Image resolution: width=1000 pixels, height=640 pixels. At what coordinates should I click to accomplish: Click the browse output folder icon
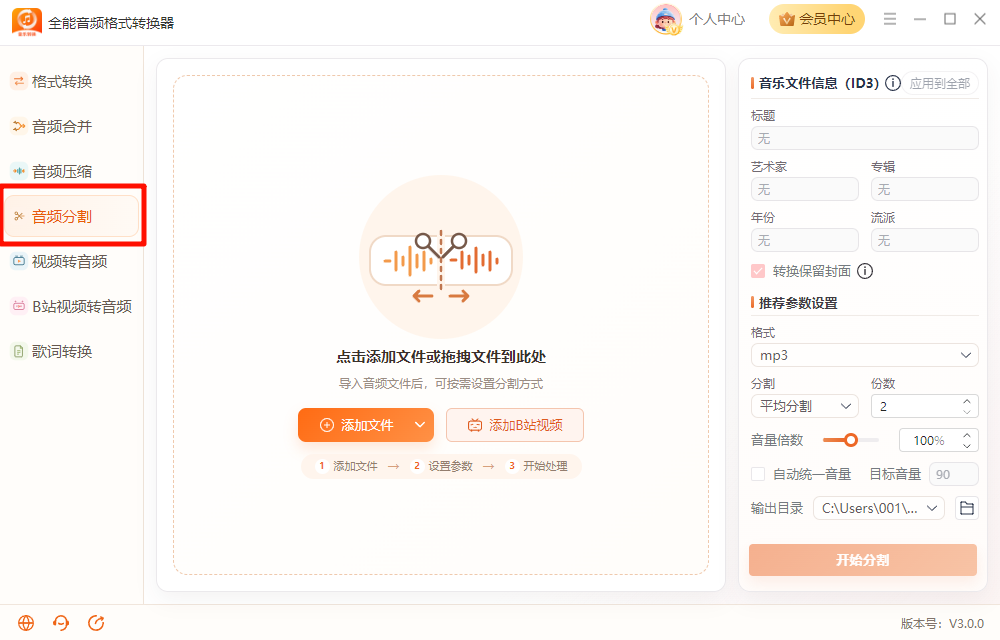pyautogui.click(x=967, y=508)
